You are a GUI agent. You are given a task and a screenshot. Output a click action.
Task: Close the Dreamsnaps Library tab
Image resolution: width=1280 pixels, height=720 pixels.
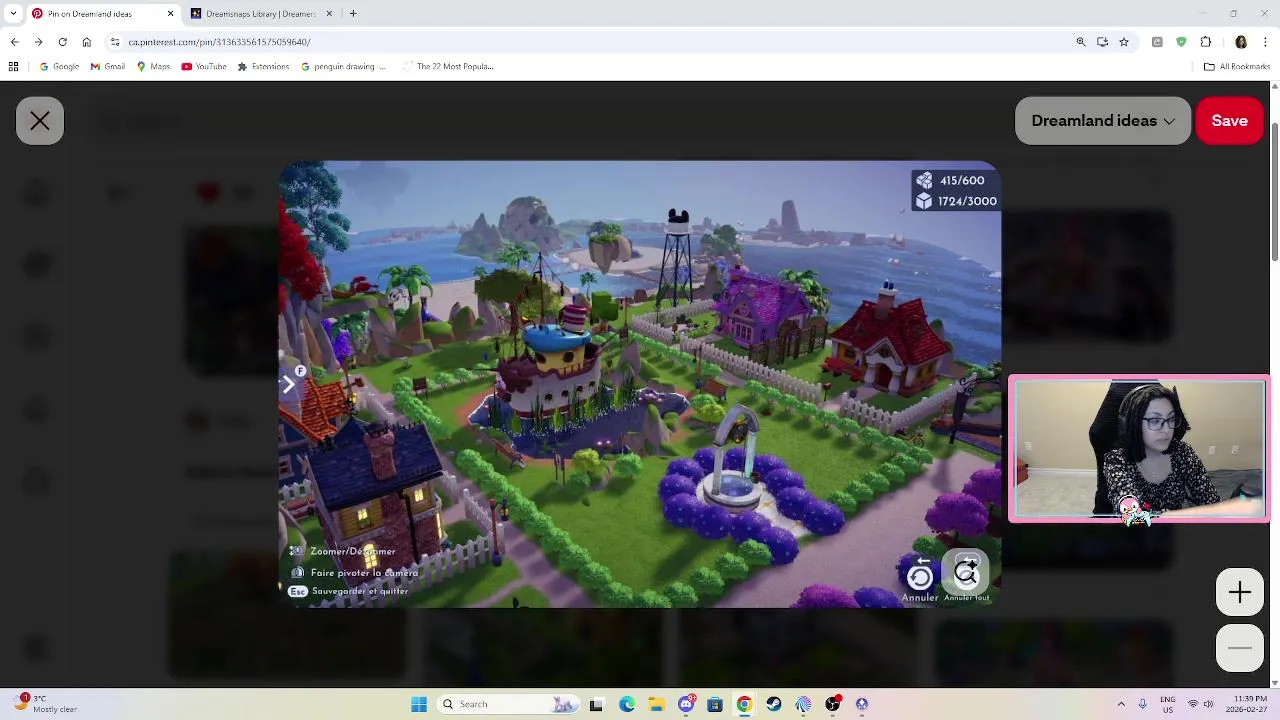click(329, 14)
